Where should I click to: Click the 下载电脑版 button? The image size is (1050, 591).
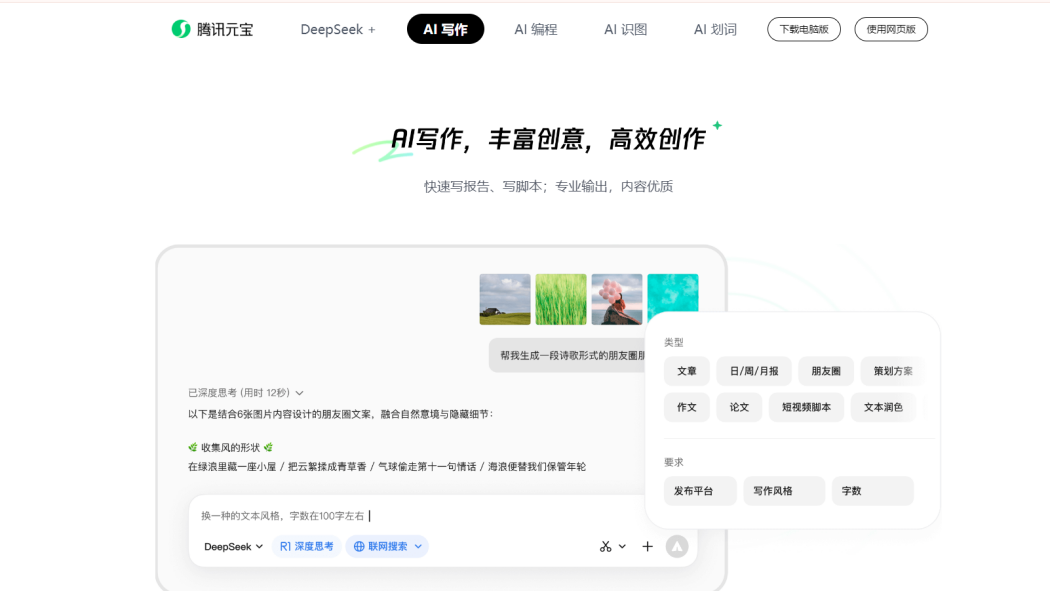[804, 29]
